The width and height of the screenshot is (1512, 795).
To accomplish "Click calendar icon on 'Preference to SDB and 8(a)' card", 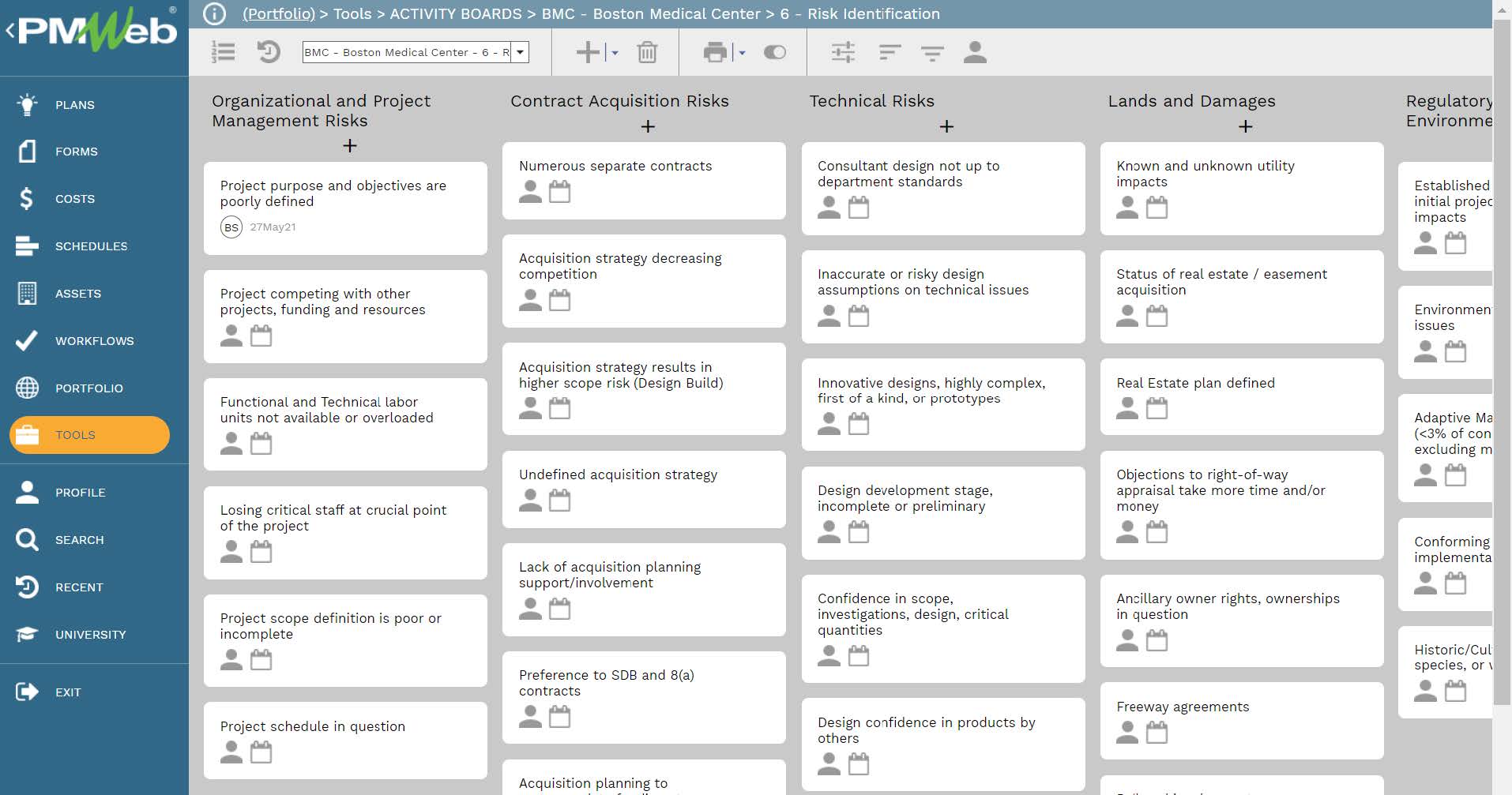I will pyautogui.click(x=559, y=717).
